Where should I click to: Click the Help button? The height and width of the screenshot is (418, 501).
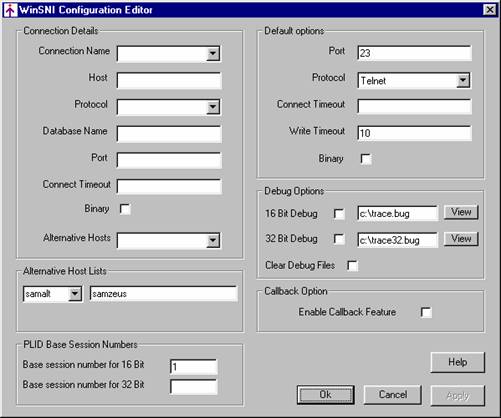coord(457,362)
